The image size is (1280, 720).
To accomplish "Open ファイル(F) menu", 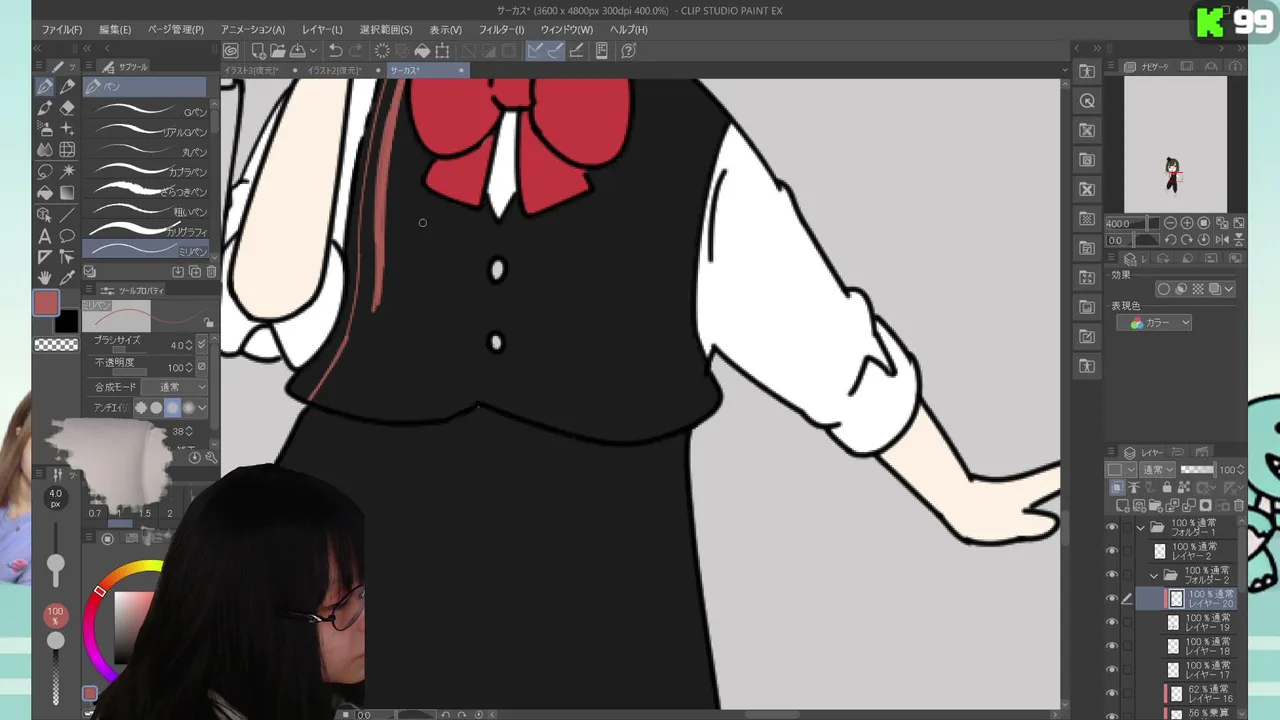I will pos(62,30).
